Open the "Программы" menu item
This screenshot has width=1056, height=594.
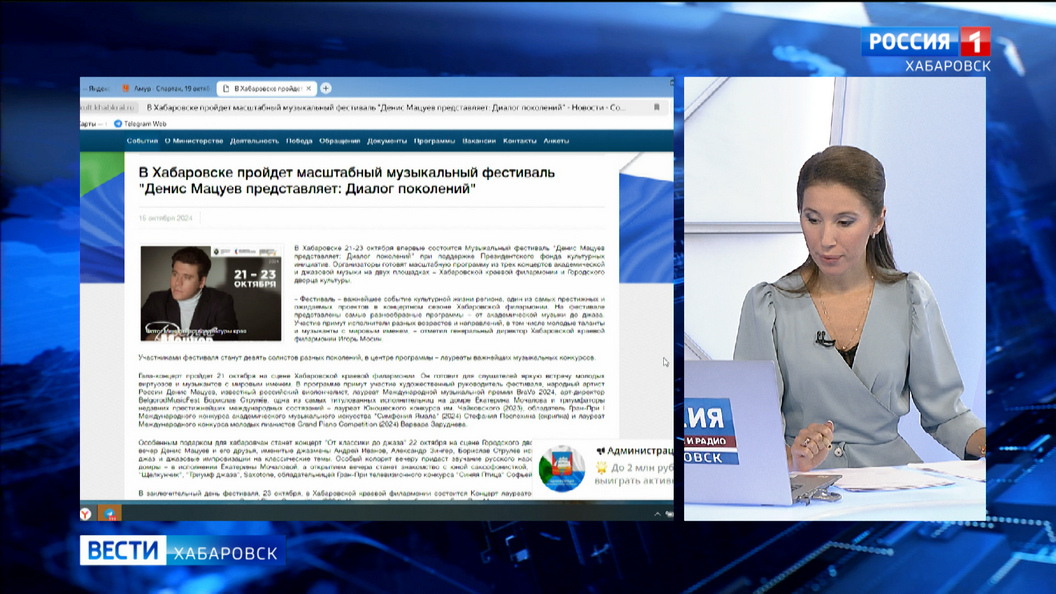(434, 141)
